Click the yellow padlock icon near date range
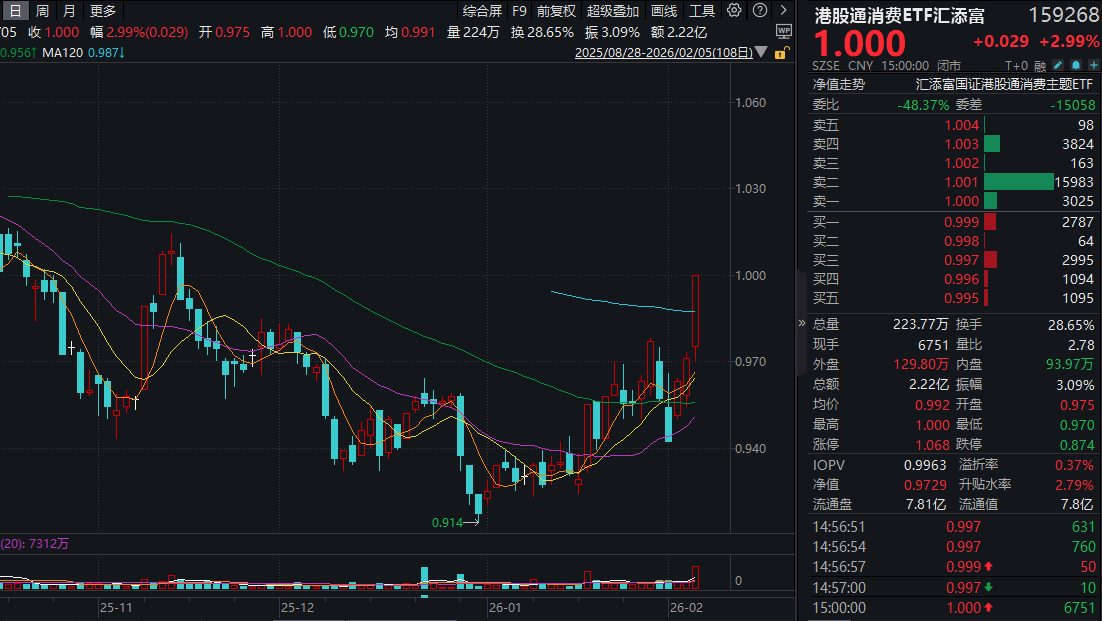This screenshot has height=621, width=1102. click(x=781, y=52)
